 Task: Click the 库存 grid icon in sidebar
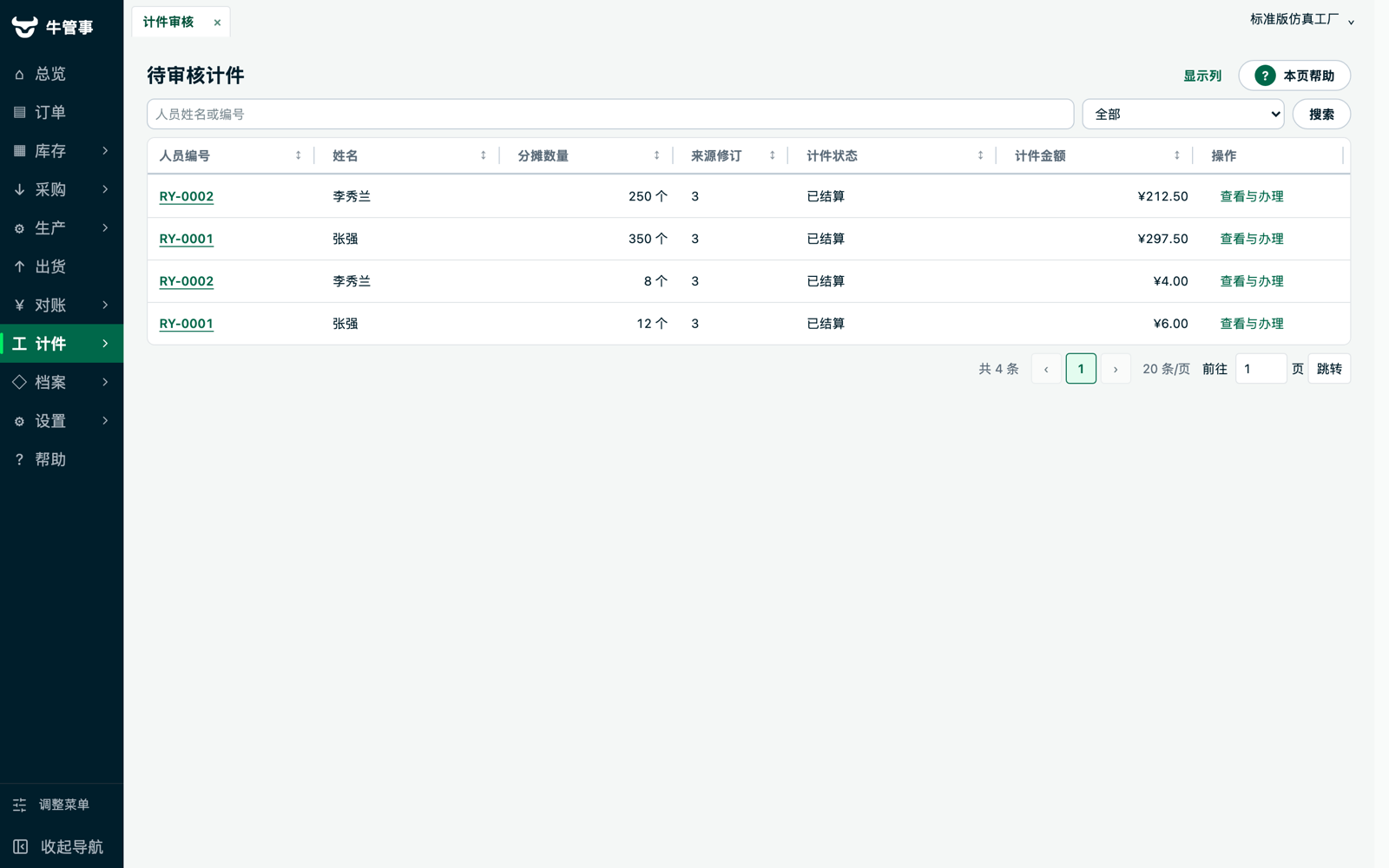(x=19, y=151)
